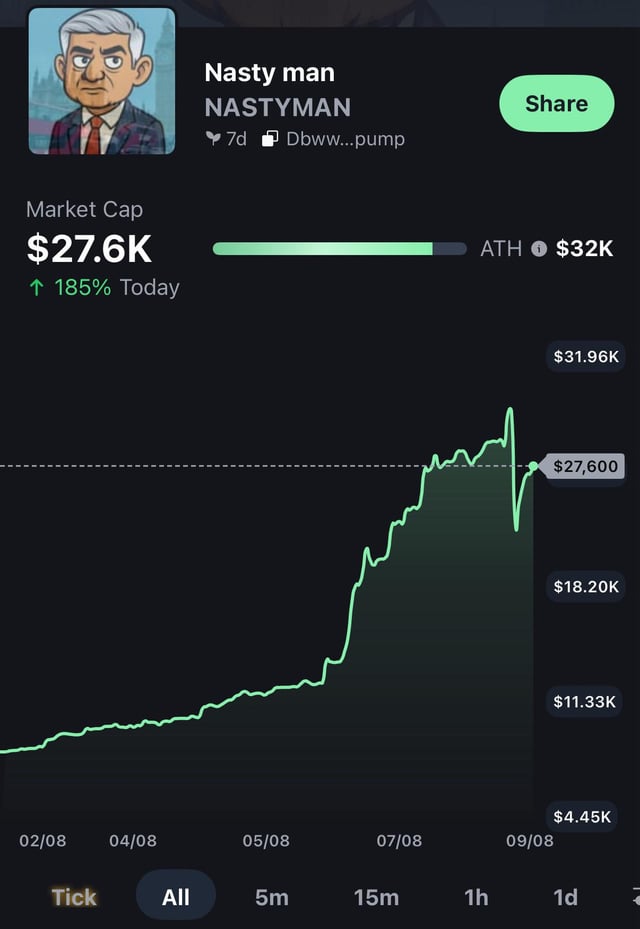Pick the 1d chart interval
This screenshot has width=640, height=929.
566,897
